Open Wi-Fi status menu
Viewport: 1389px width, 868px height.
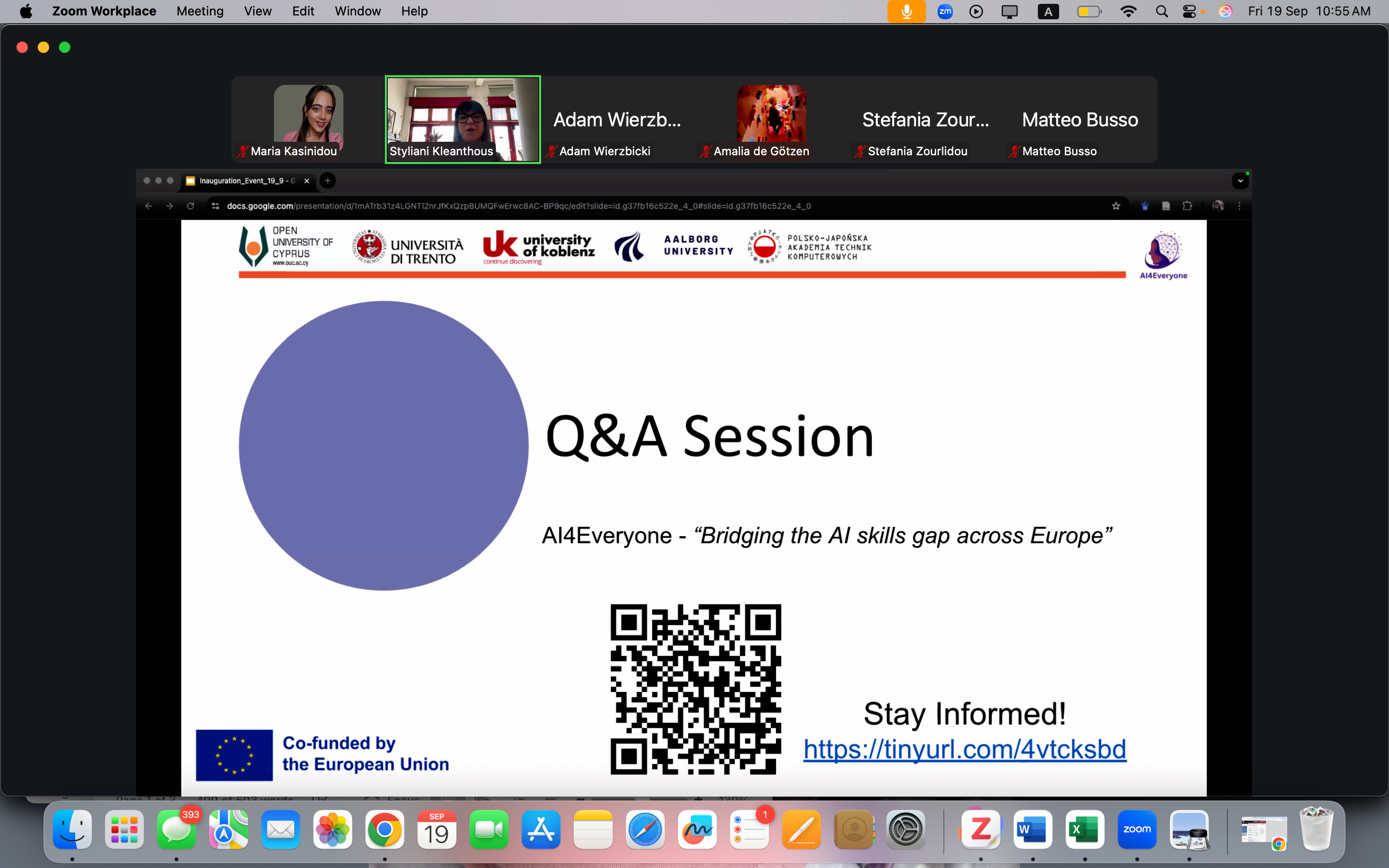click(x=1129, y=12)
